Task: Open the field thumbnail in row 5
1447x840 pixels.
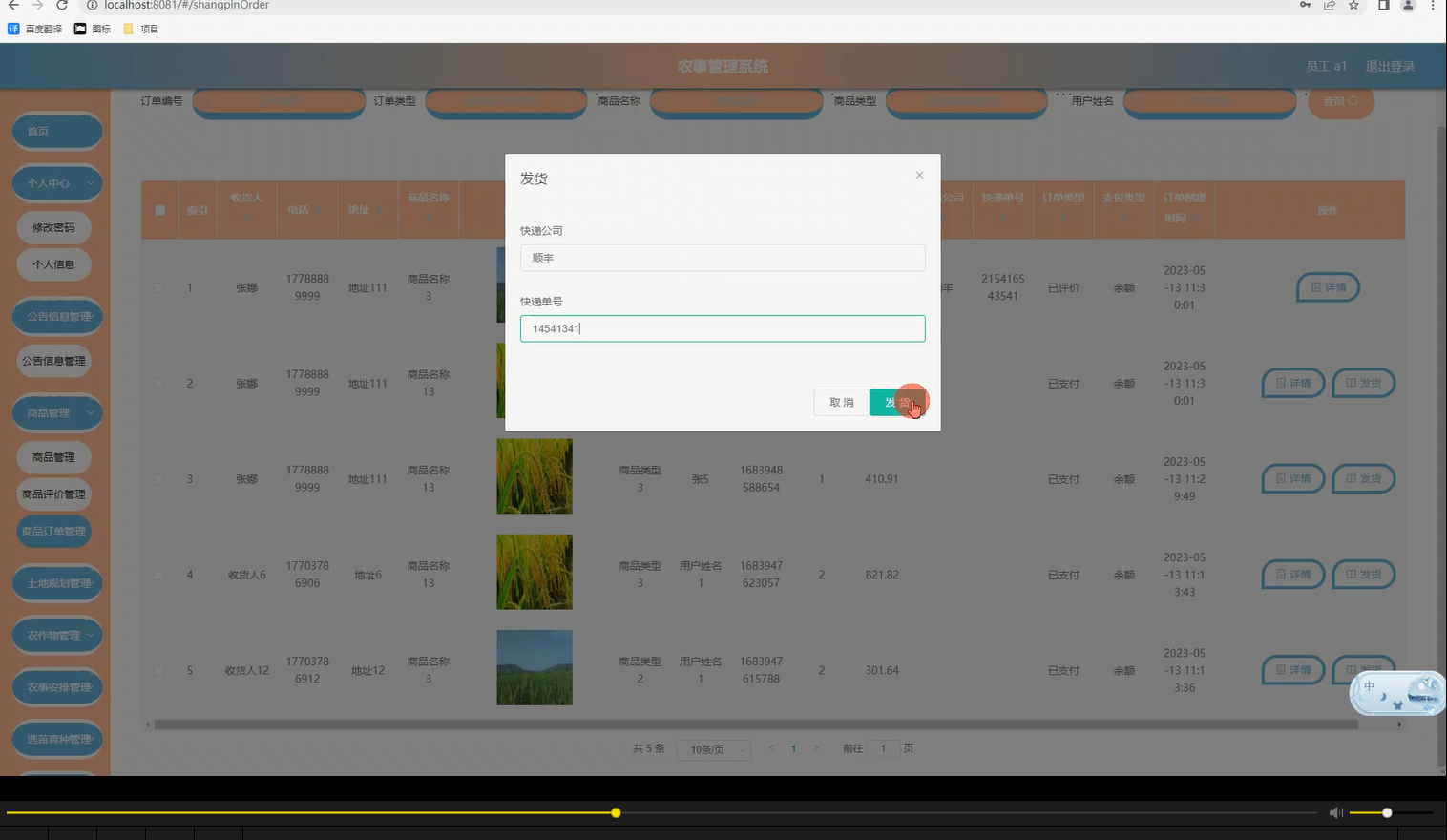Action: [535, 667]
